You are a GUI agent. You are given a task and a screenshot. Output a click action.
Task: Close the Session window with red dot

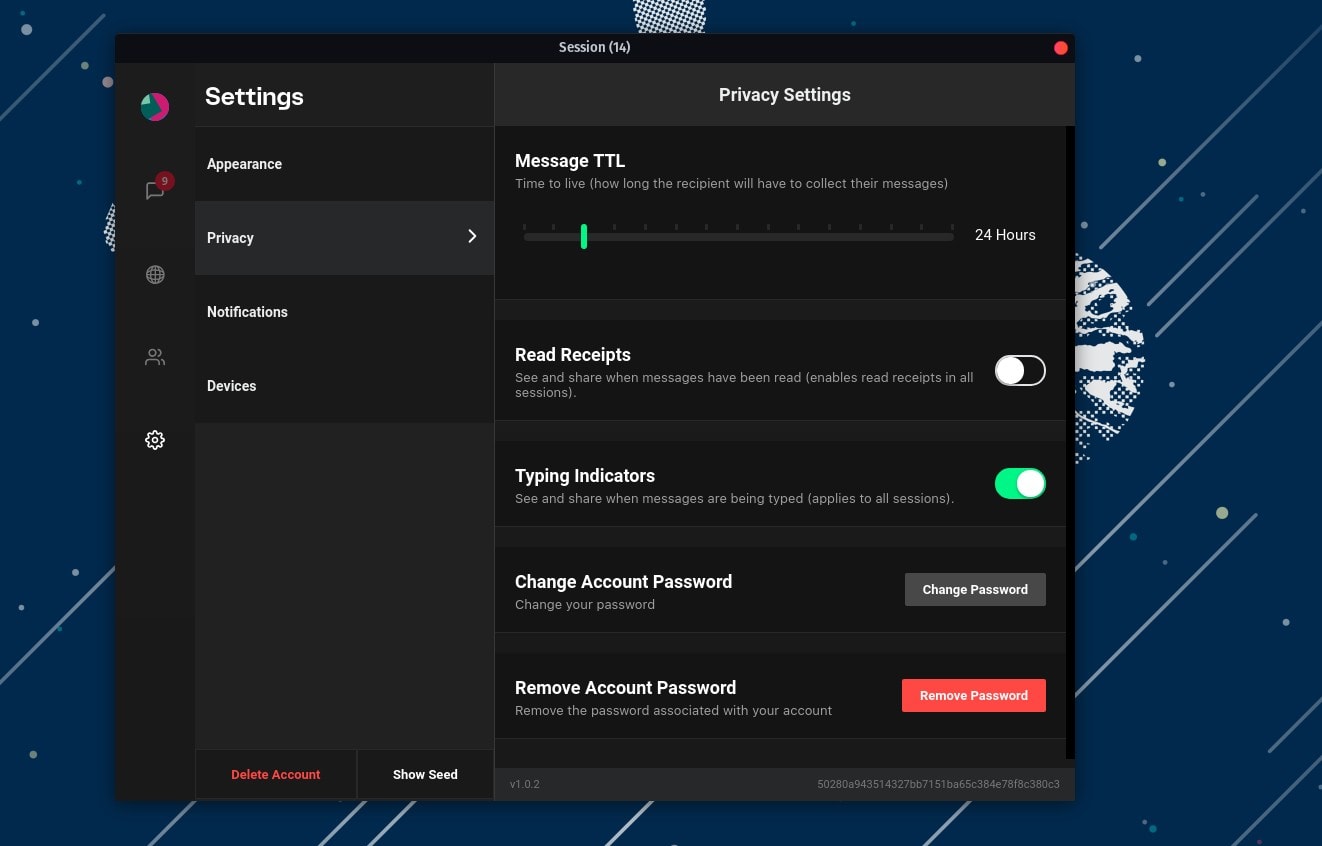(x=1061, y=48)
